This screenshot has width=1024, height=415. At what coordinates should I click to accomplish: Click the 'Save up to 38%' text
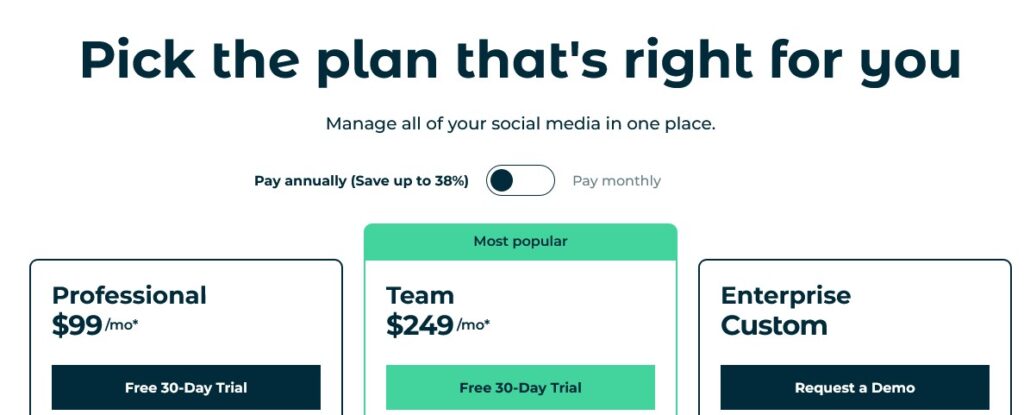tap(410, 181)
